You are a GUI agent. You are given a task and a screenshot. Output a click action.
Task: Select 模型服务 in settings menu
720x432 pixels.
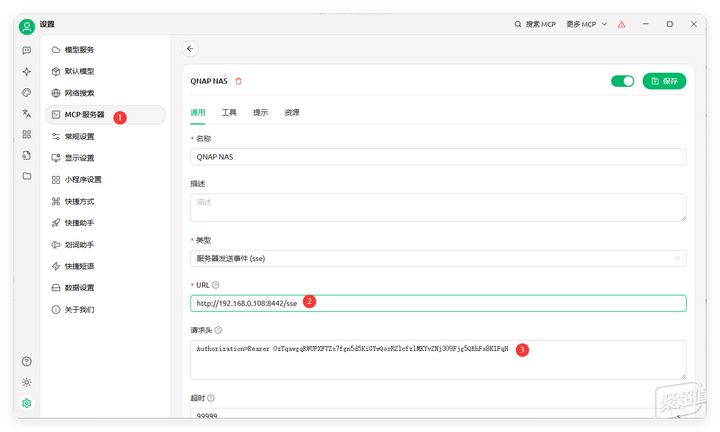(79, 49)
